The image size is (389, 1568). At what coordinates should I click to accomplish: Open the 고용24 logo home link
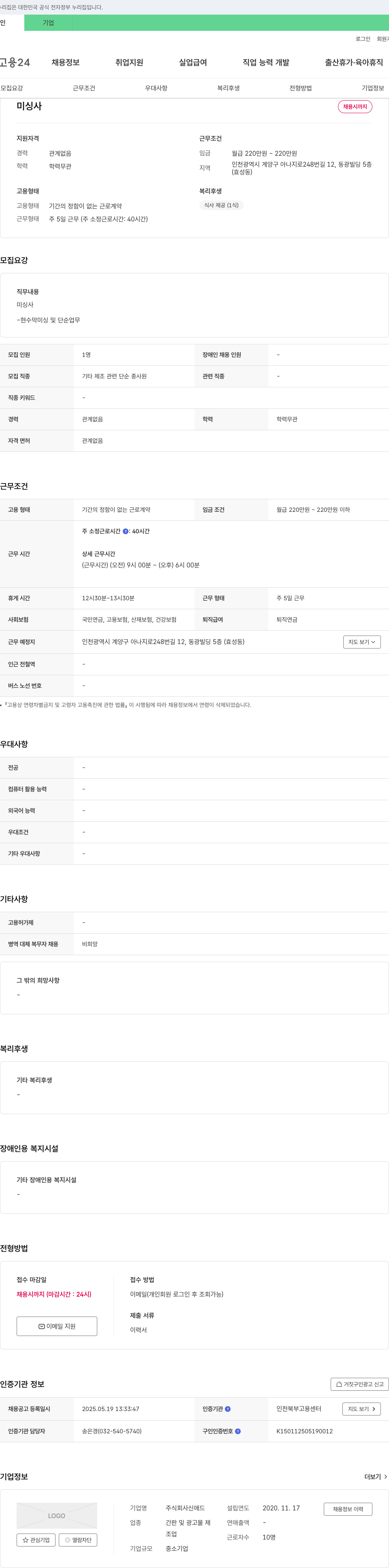pyautogui.click(x=15, y=62)
